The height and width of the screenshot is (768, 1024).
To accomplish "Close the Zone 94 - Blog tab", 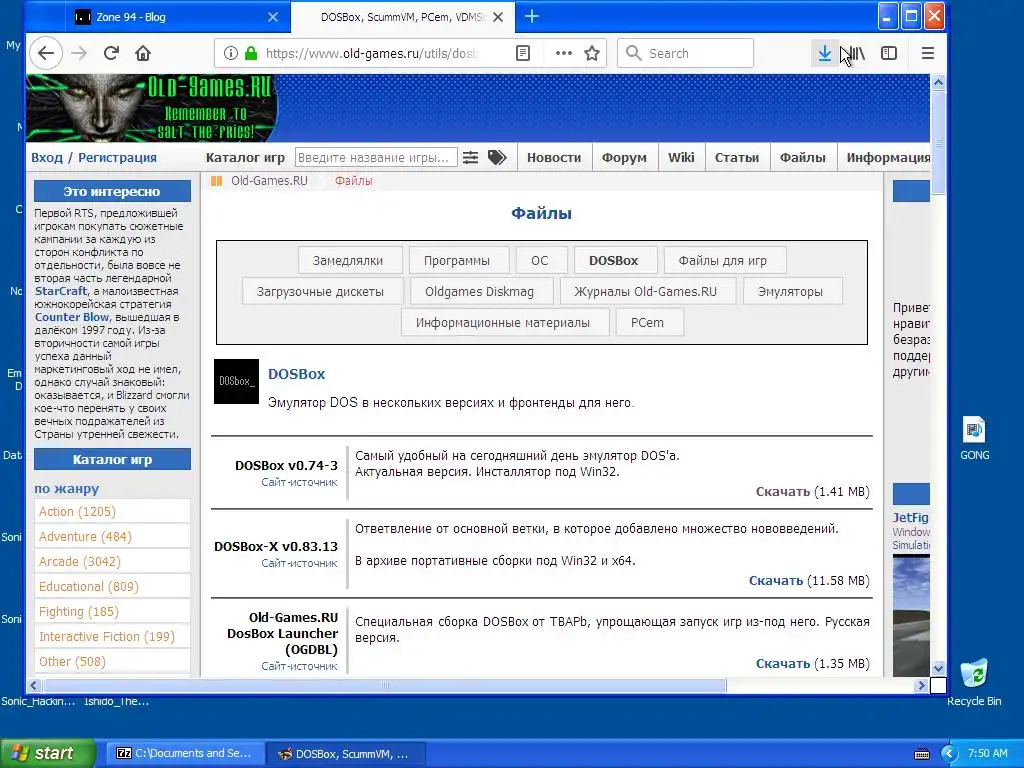I will [273, 17].
